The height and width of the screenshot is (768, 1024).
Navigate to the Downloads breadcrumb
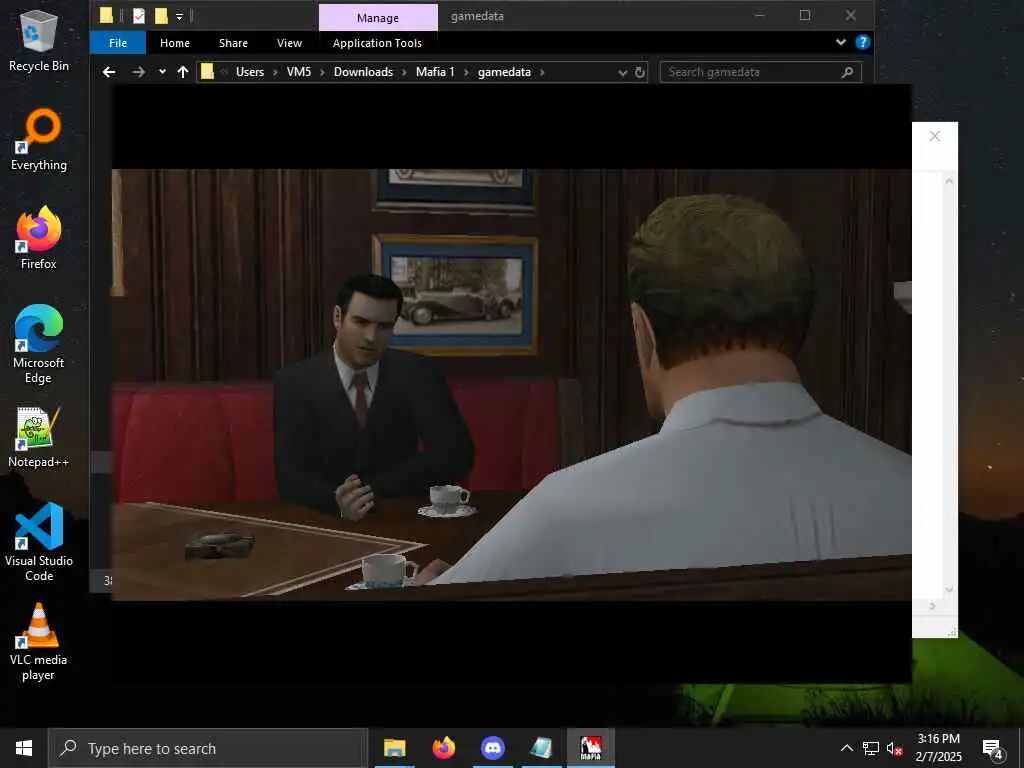pos(363,72)
